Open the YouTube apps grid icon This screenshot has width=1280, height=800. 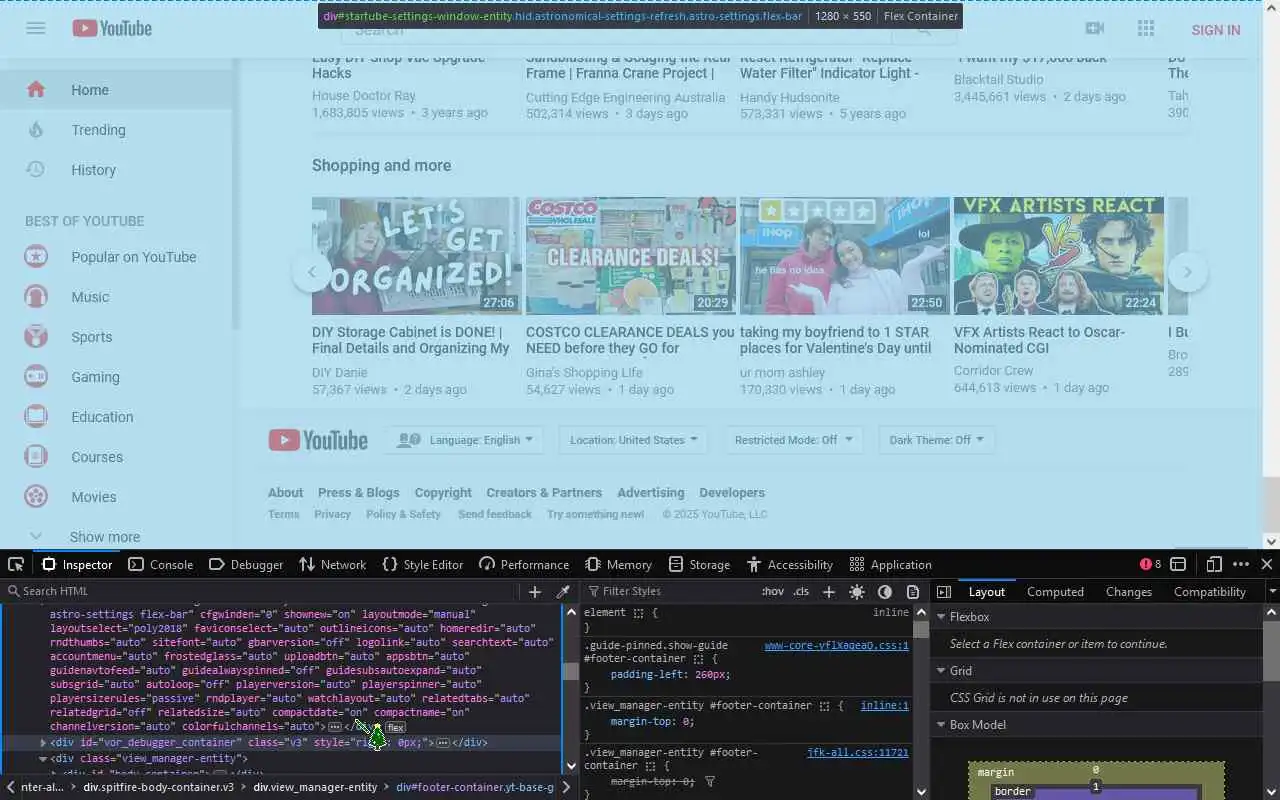pyautogui.click(x=1146, y=29)
